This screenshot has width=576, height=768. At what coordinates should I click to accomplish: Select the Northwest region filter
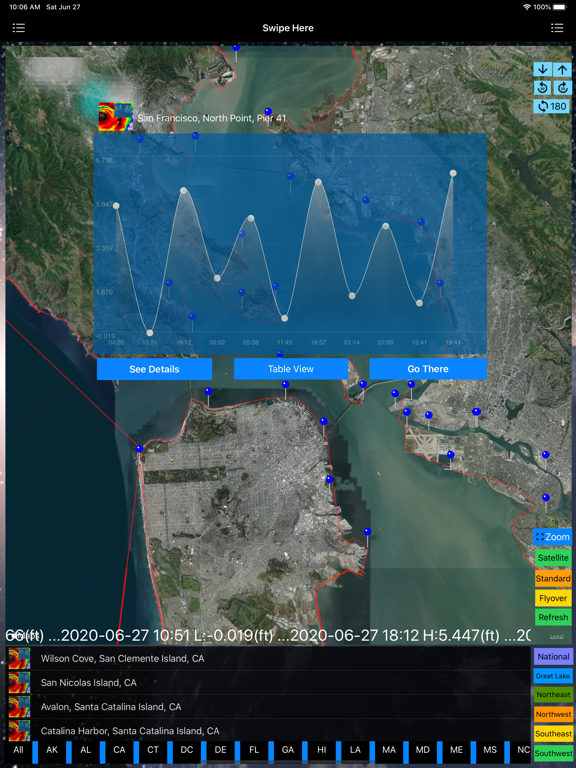pyautogui.click(x=553, y=714)
